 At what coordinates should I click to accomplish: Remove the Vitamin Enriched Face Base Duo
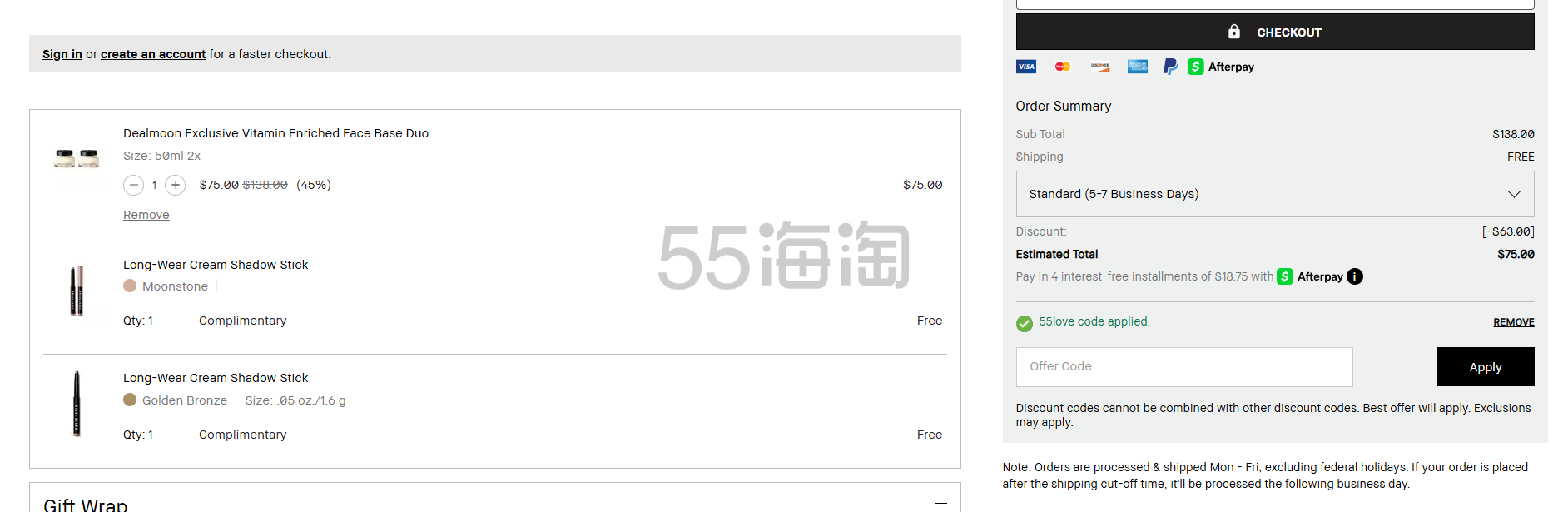(x=146, y=215)
